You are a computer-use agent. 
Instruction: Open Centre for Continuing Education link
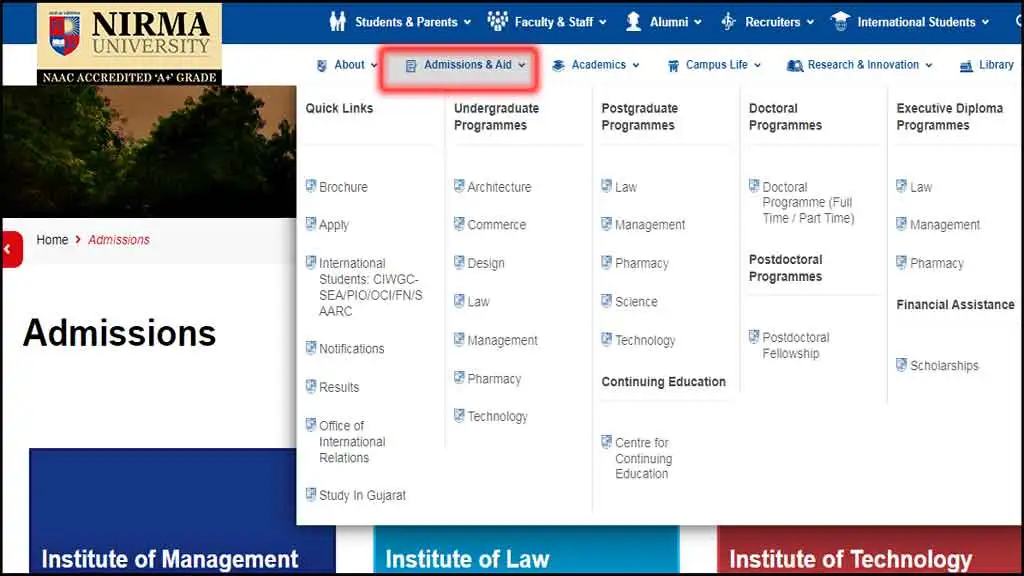(x=643, y=458)
